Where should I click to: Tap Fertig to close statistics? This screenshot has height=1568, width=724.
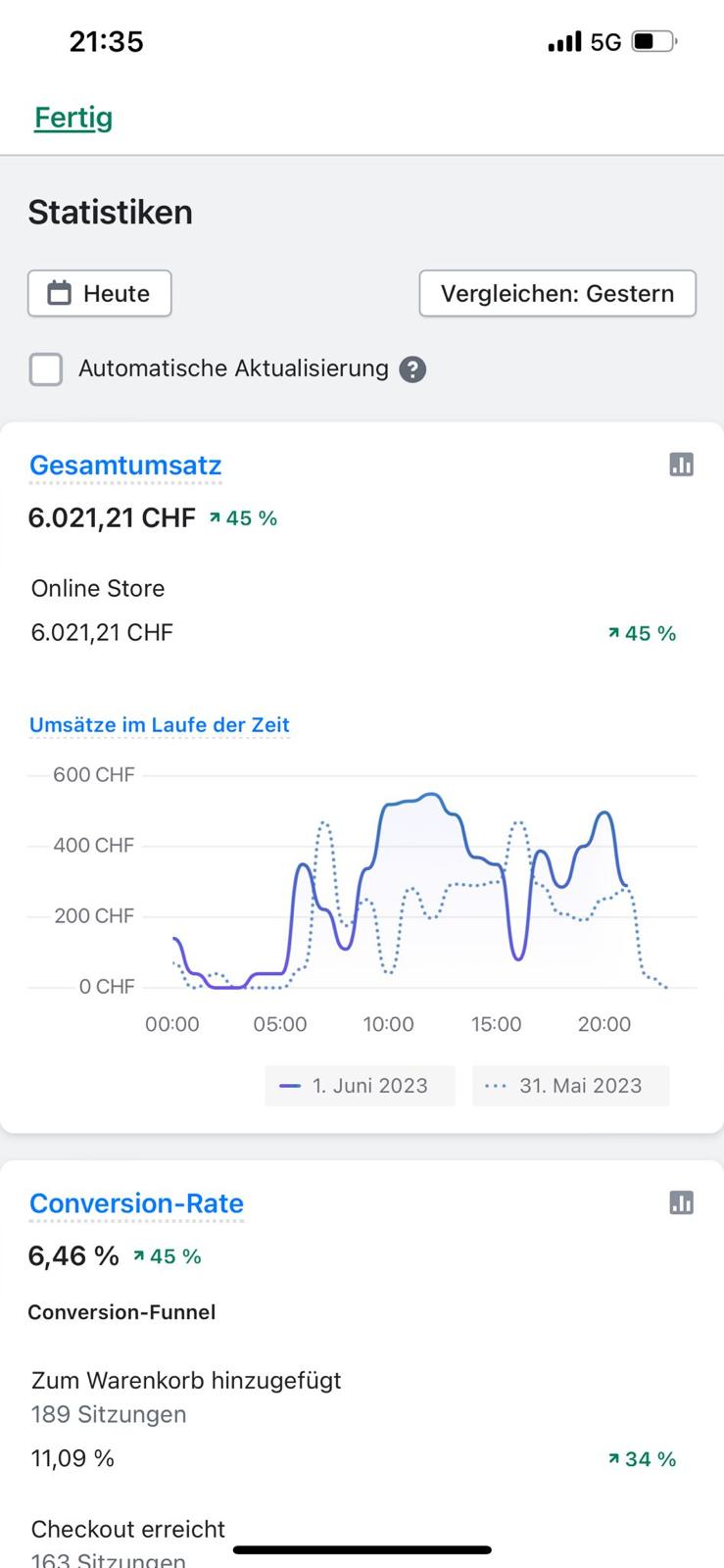(x=73, y=118)
